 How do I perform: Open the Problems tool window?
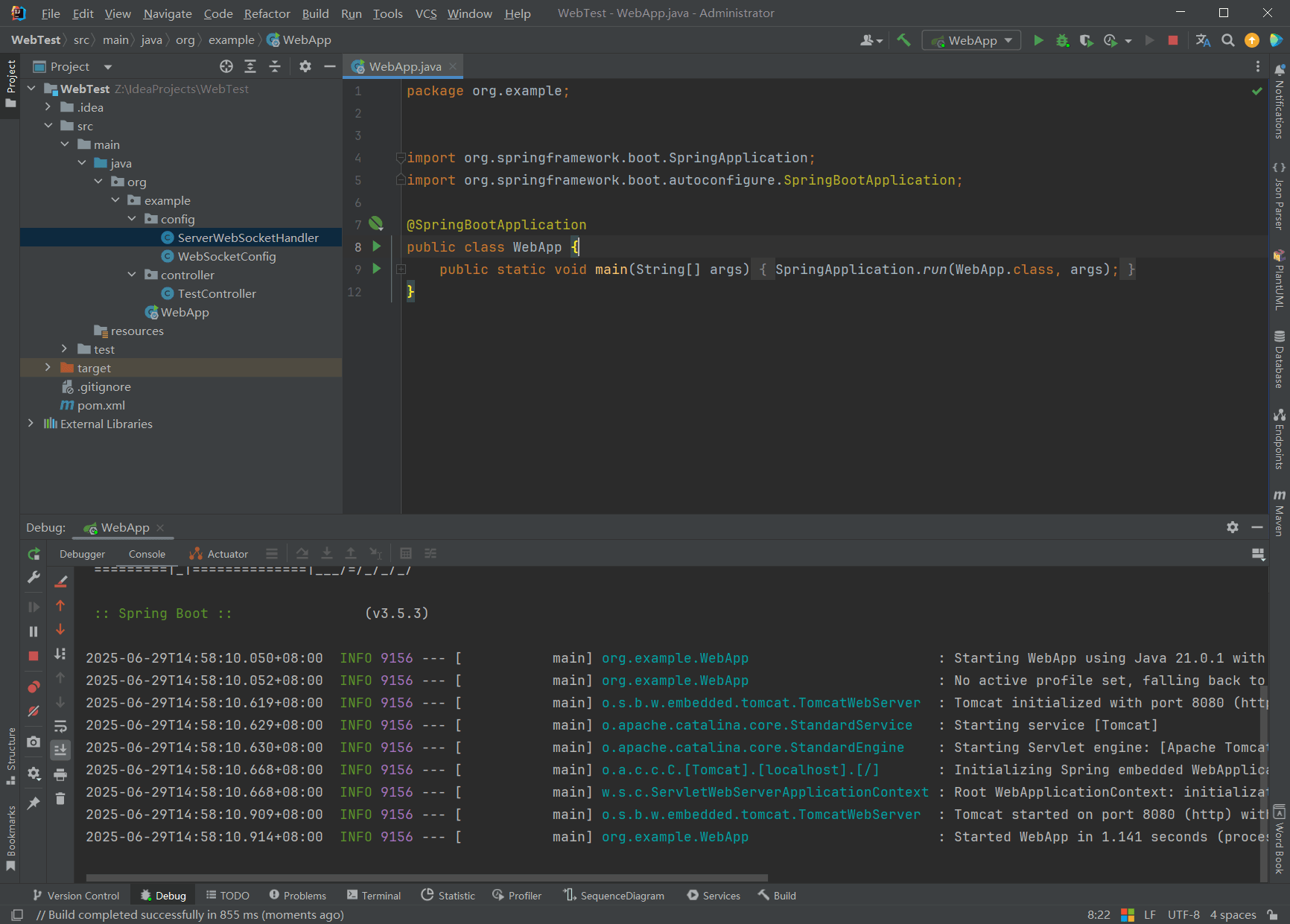click(x=298, y=896)
